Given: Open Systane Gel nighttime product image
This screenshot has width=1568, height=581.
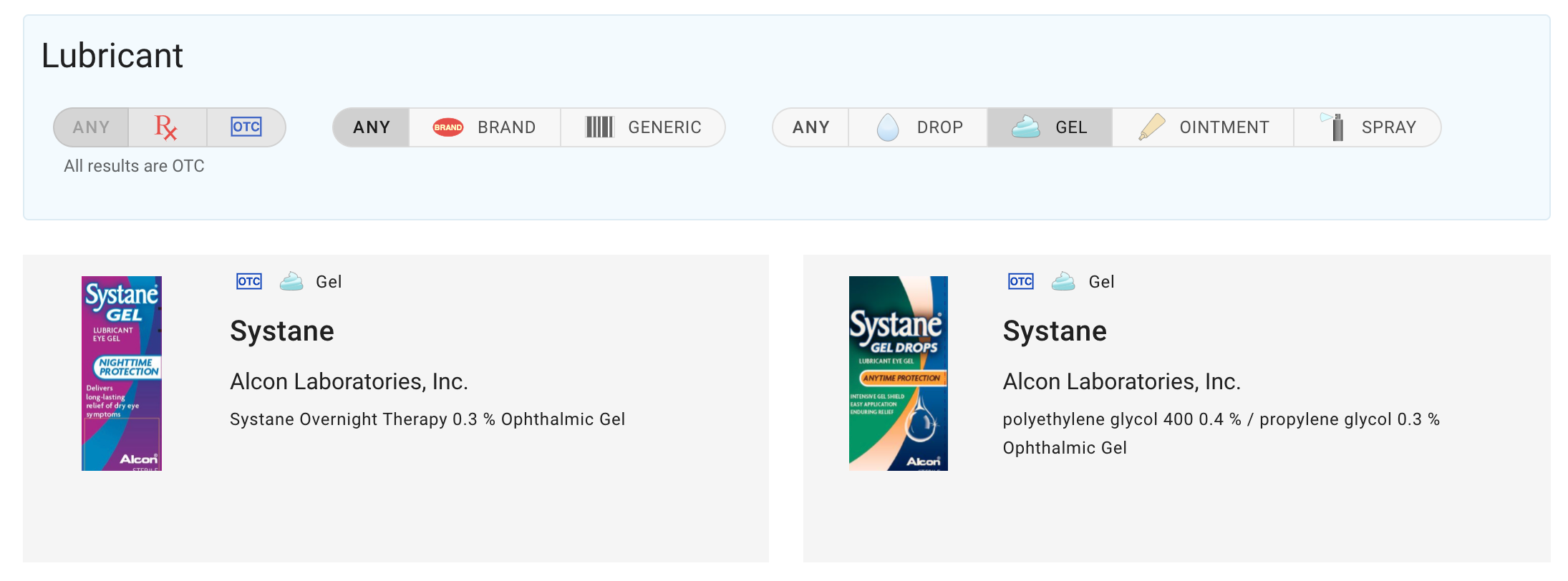Looking at the screenshot, I should pyautogui.click(x=122, y=373).
